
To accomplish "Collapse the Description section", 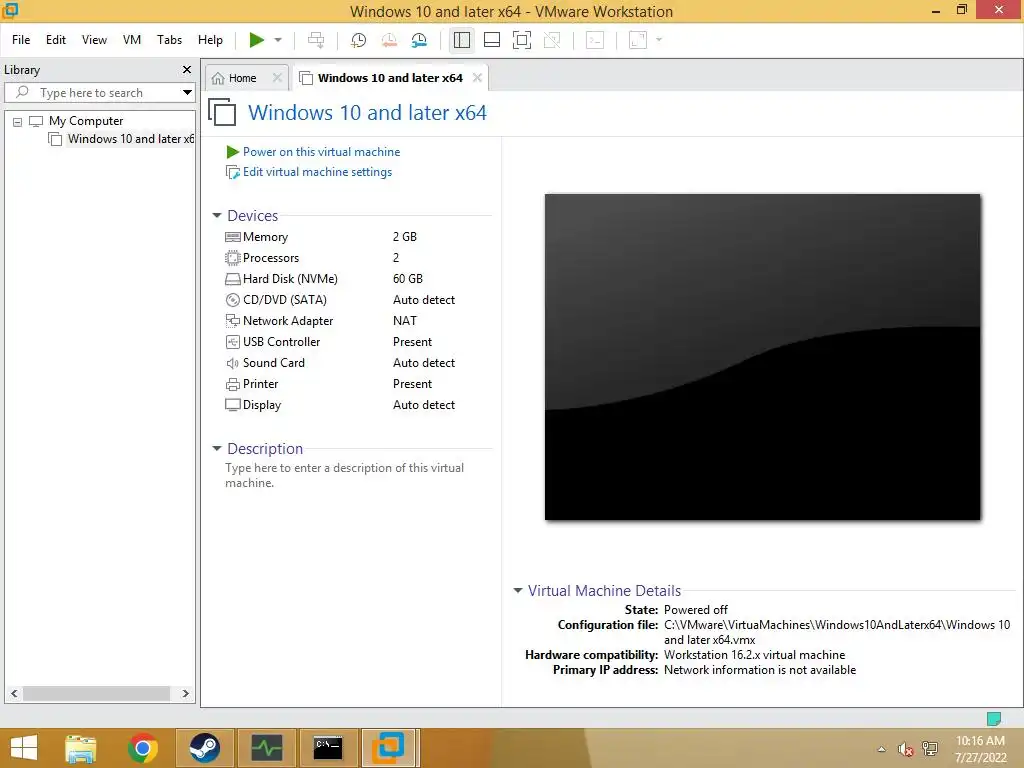I will (217, 449).
